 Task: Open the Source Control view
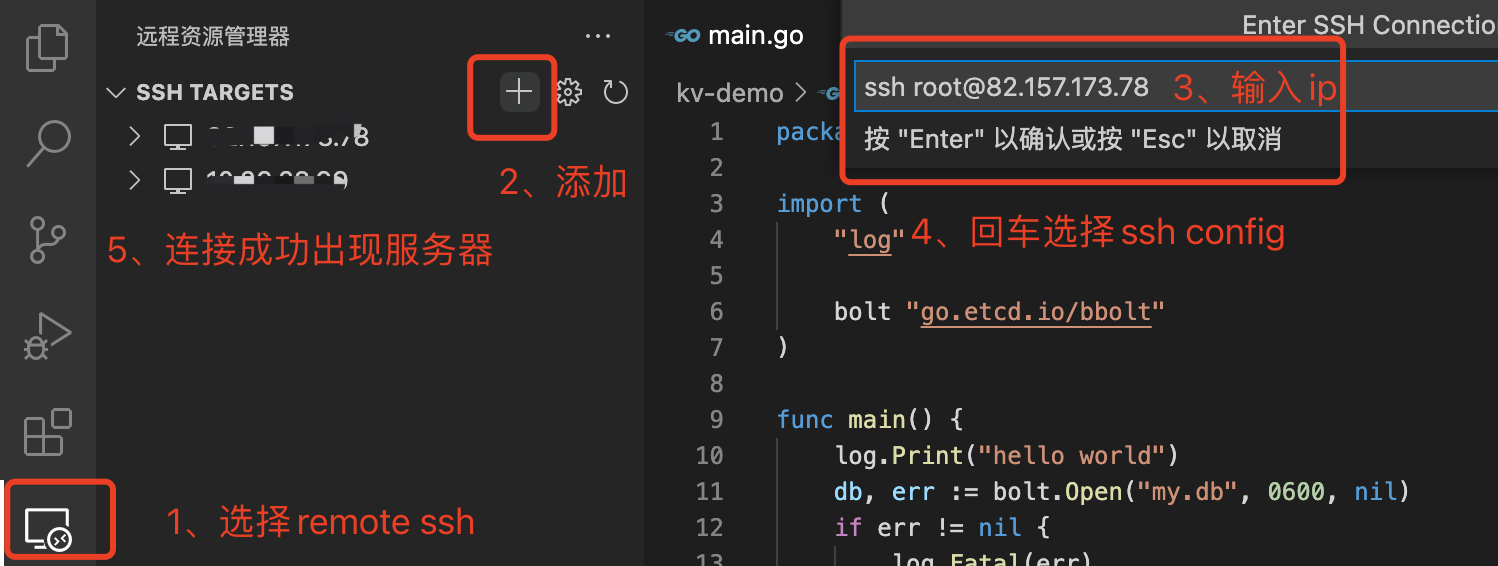[x=47, y=240]
